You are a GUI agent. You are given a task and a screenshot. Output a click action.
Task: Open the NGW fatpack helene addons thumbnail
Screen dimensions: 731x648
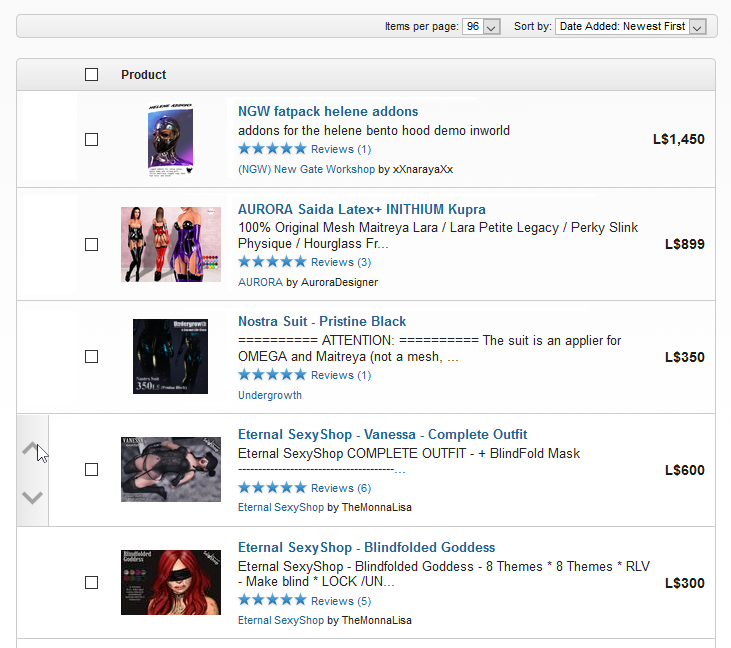coord(171,139)
